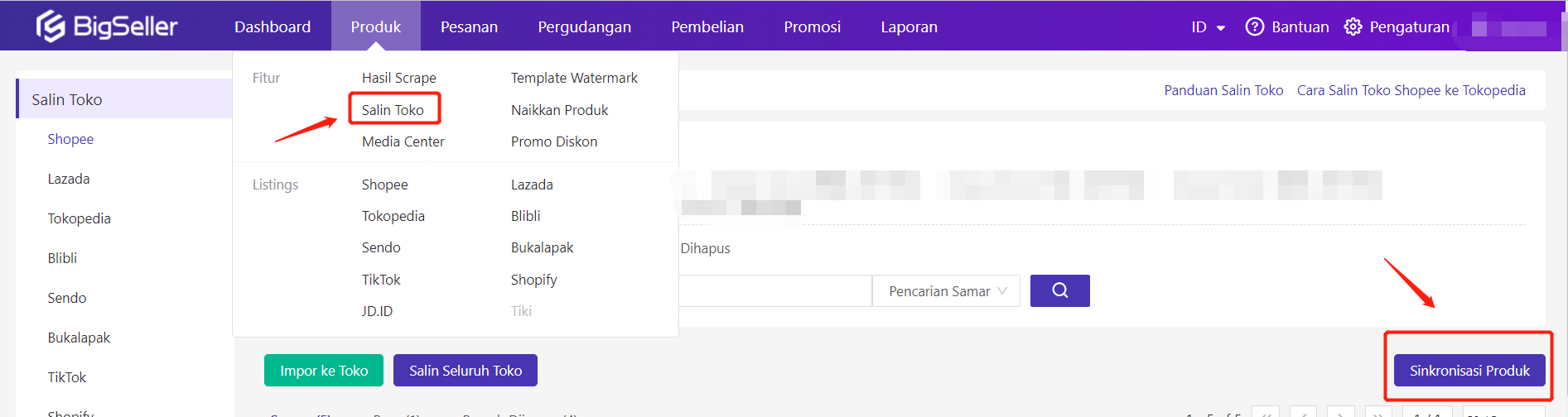Select Tokopedia in left sidebar

79,218
